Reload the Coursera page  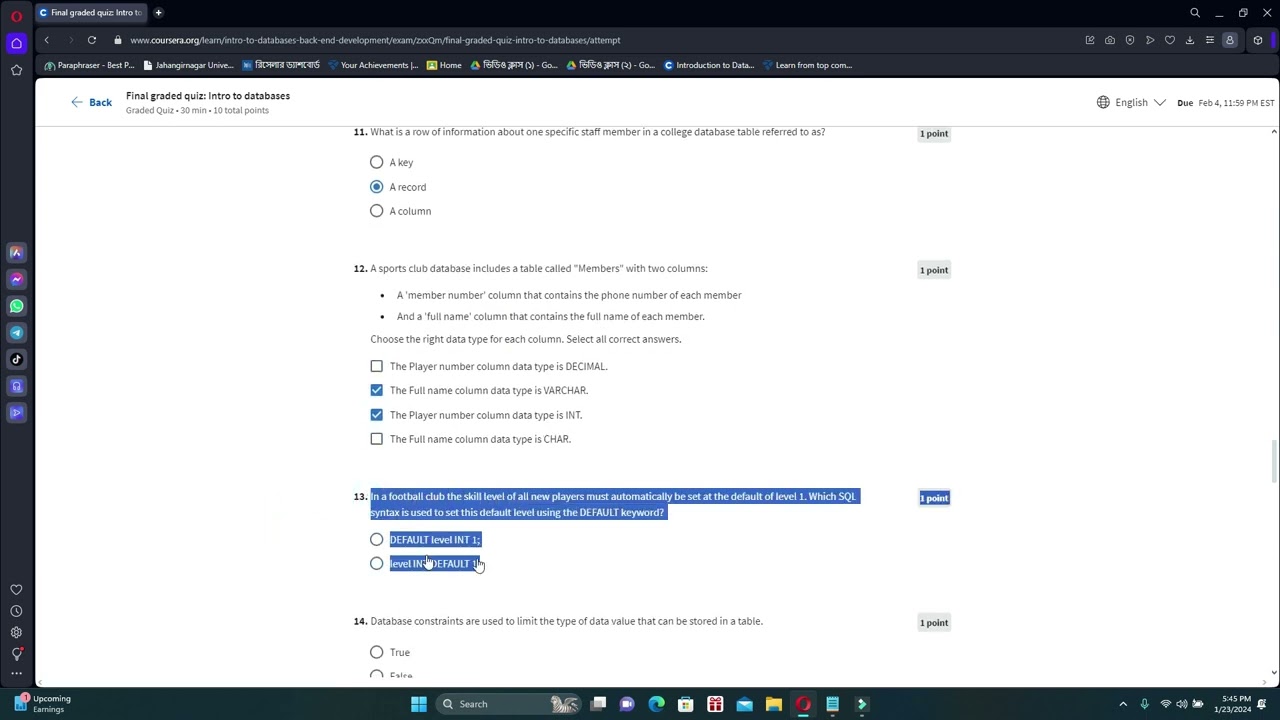pos(91,40)
